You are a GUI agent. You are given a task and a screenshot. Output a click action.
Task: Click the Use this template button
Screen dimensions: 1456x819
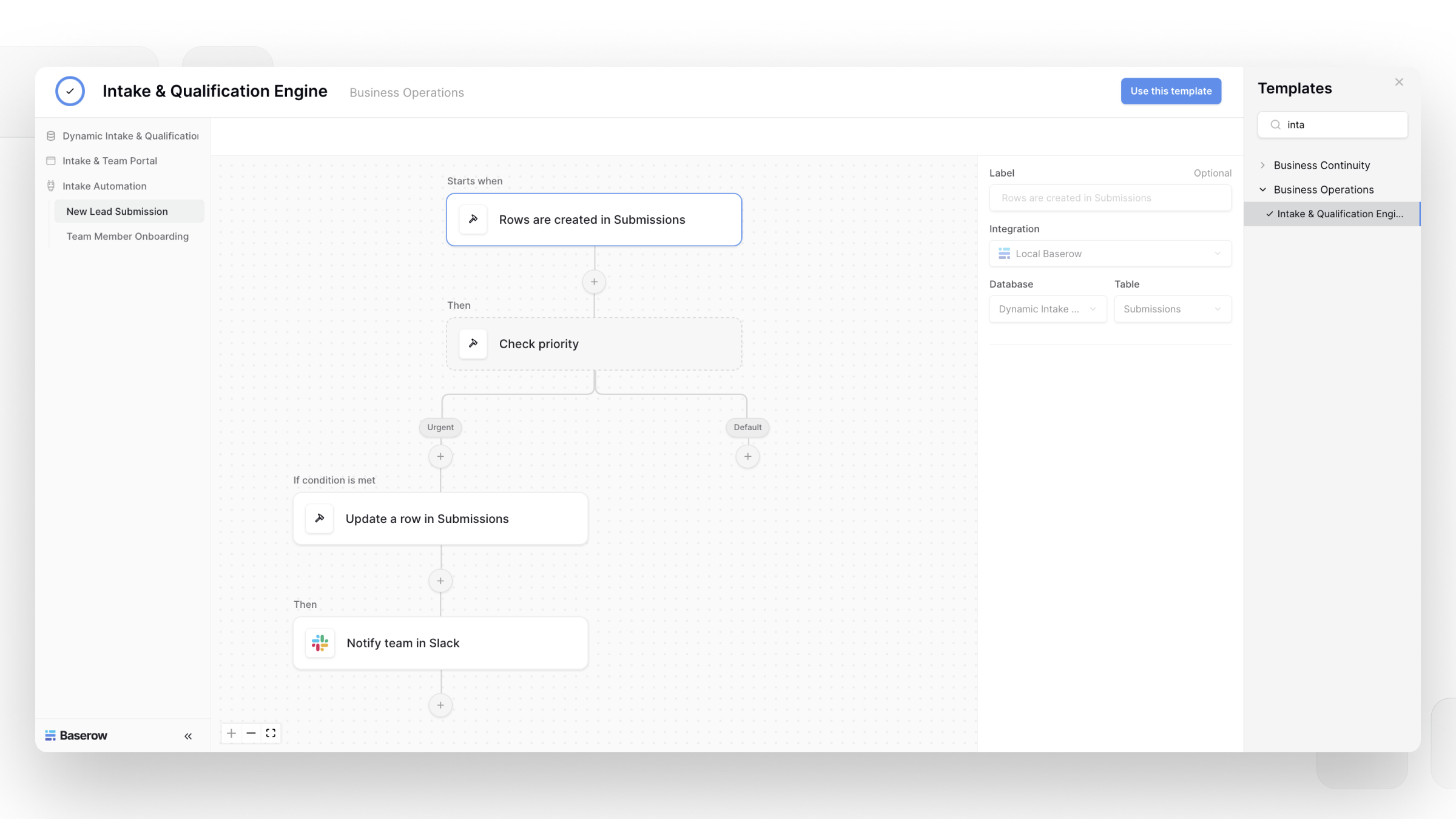(x=1170, y=91)
